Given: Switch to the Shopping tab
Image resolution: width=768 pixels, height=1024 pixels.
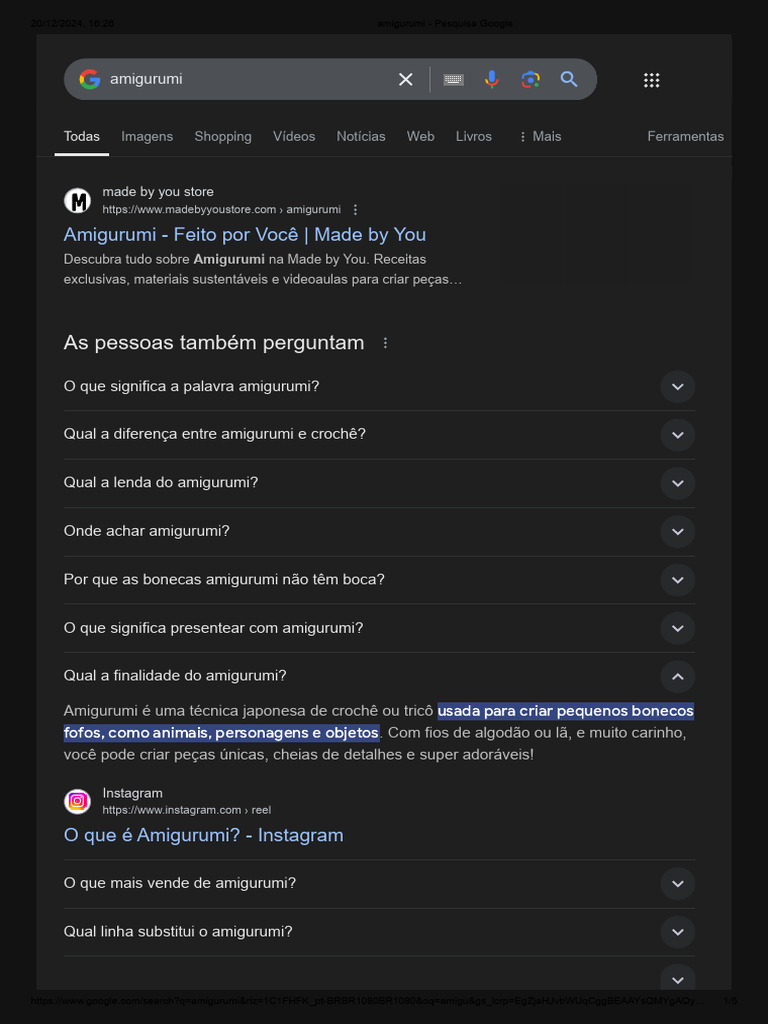Looking at the screenshot, I should coord(223,136).
